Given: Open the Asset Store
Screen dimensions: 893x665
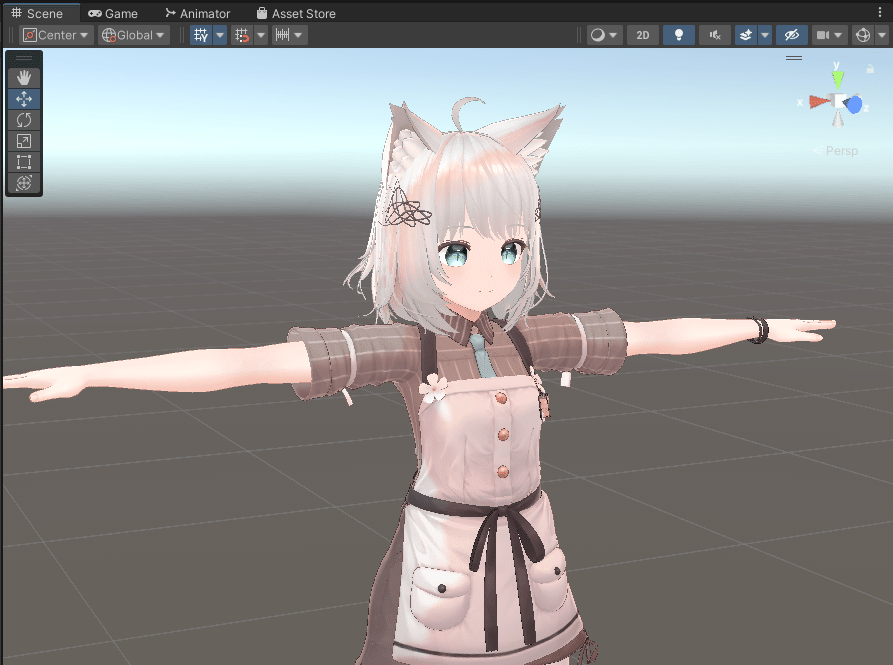Looking at the screenshot, I should (x=296, y=13).
